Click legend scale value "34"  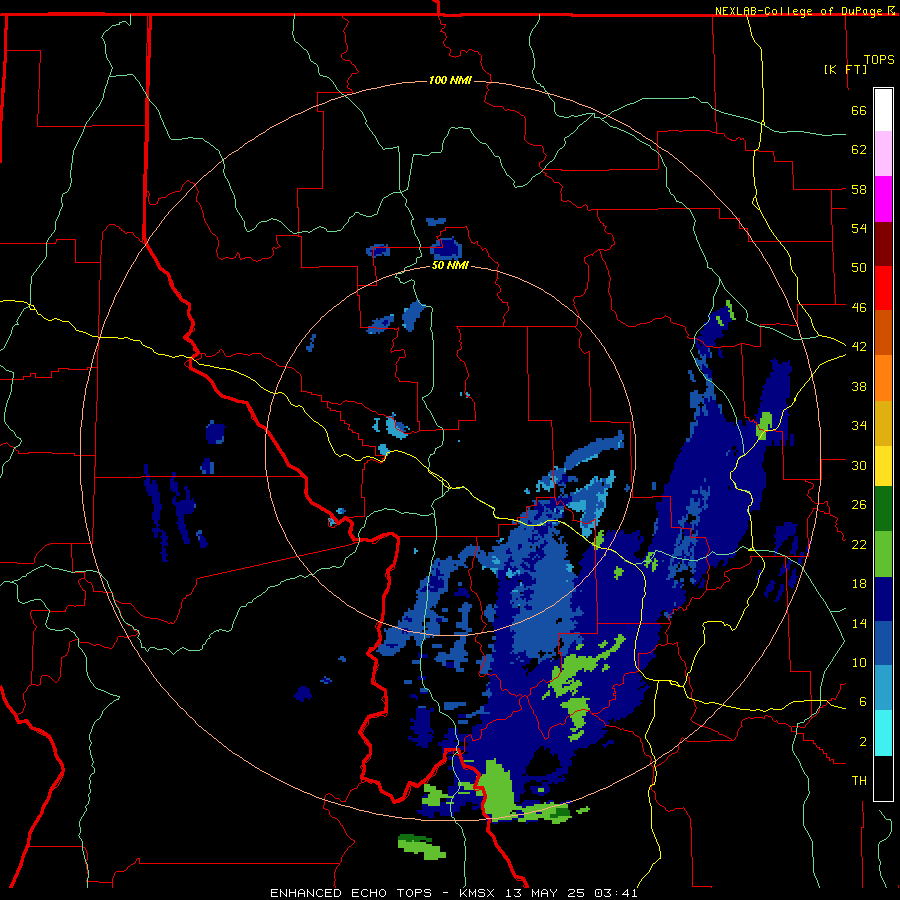point(859,425)
